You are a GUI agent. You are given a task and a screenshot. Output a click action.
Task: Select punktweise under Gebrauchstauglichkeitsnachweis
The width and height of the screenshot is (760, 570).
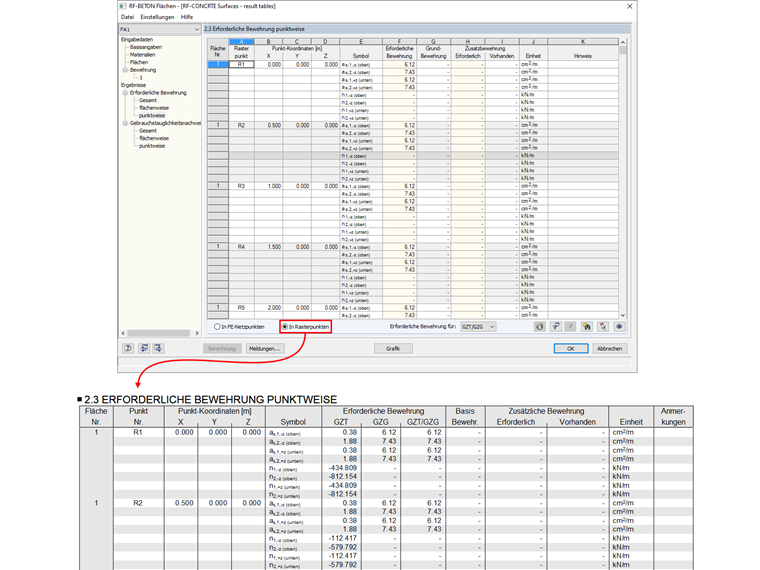pos(152,146)
